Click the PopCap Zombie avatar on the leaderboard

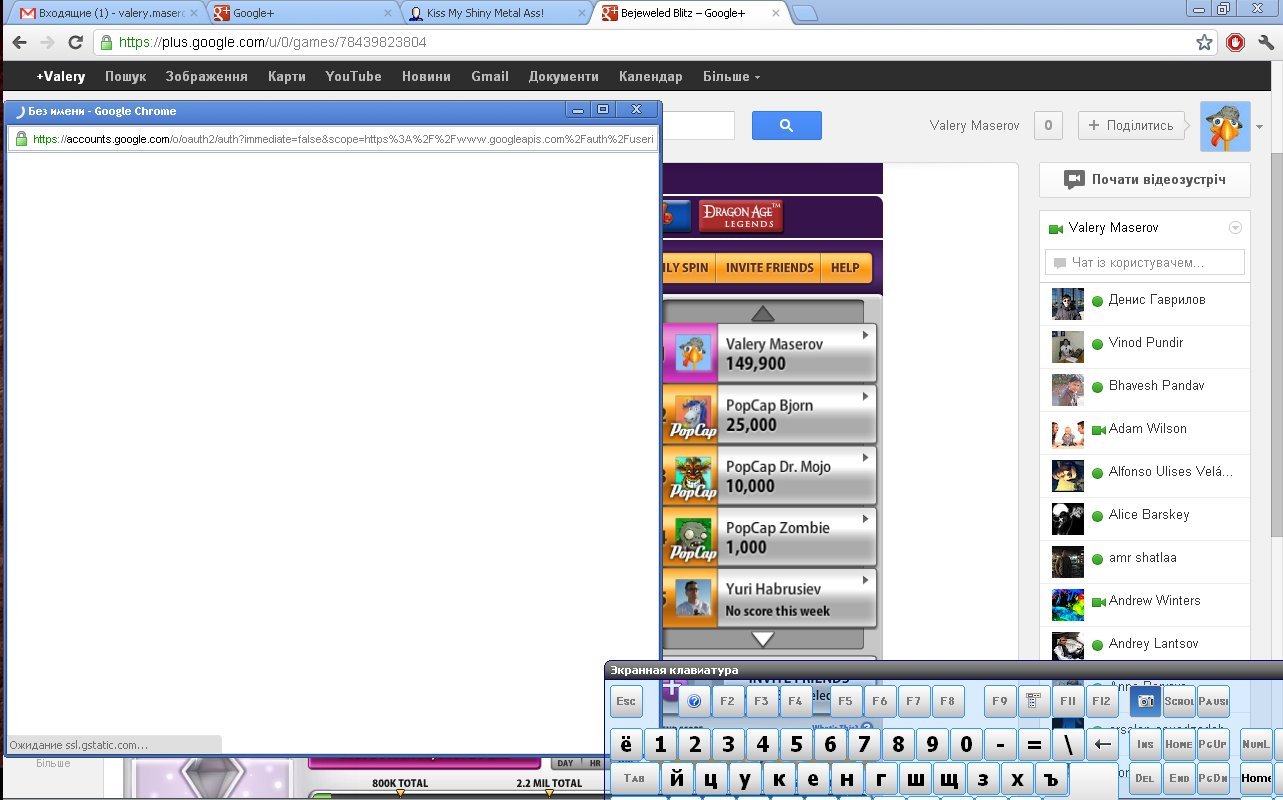point(692,537)
